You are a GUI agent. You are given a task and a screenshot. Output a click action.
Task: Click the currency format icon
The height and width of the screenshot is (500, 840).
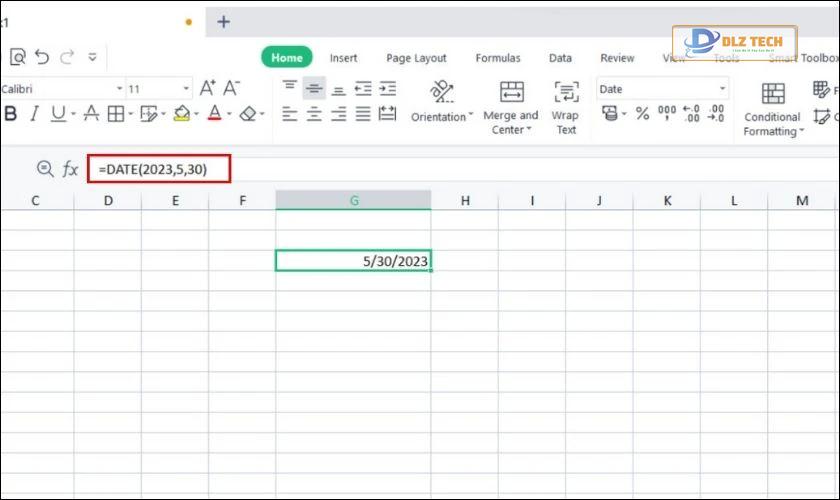click(x=610, y=113)
